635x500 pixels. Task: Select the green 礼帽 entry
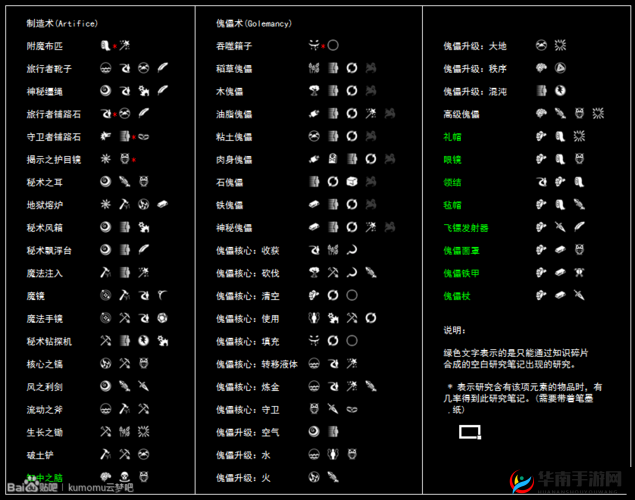click(x=452, y=137)
